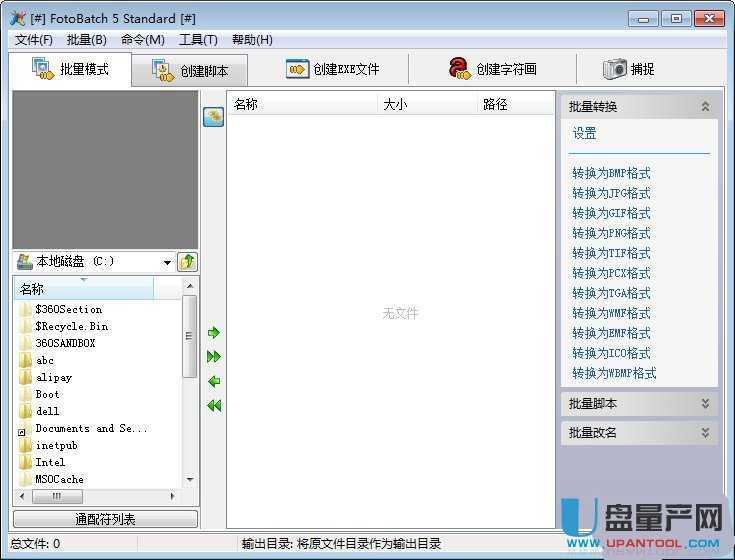This screenshot has width=735, height=560.
Task: Expand the 批量脚本 panel
Action: 705,403
